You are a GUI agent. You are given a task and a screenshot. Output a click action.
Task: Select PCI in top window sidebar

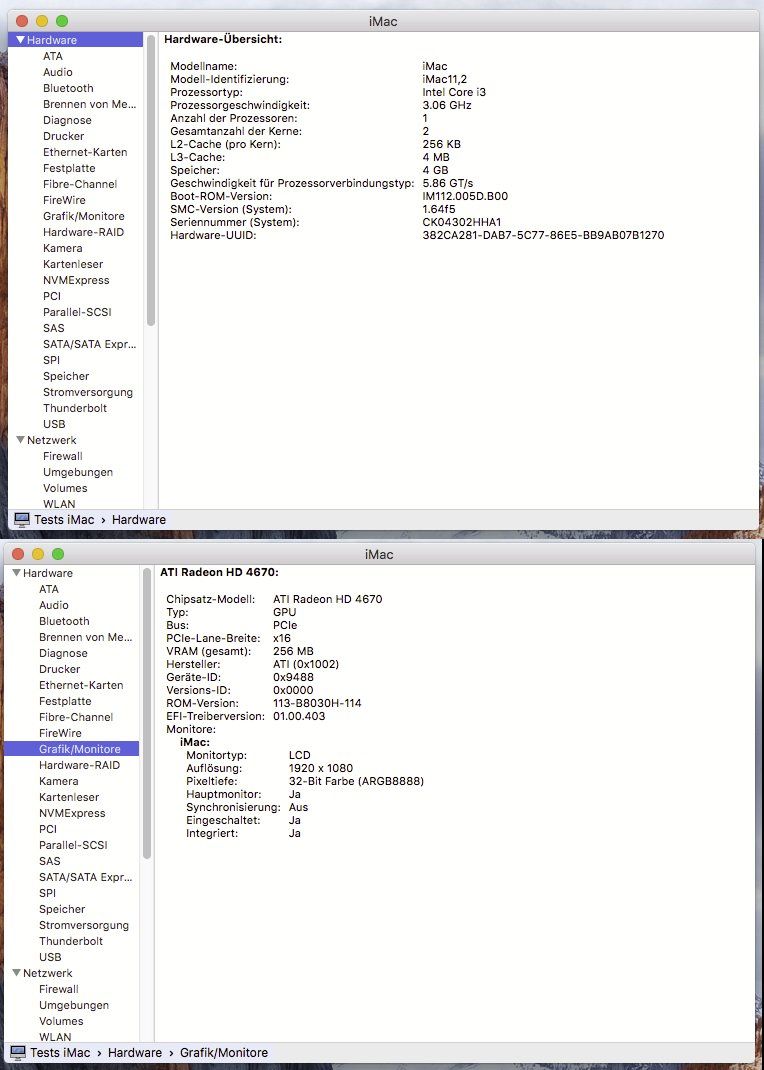pyautogui.click(x=52, y=296)
